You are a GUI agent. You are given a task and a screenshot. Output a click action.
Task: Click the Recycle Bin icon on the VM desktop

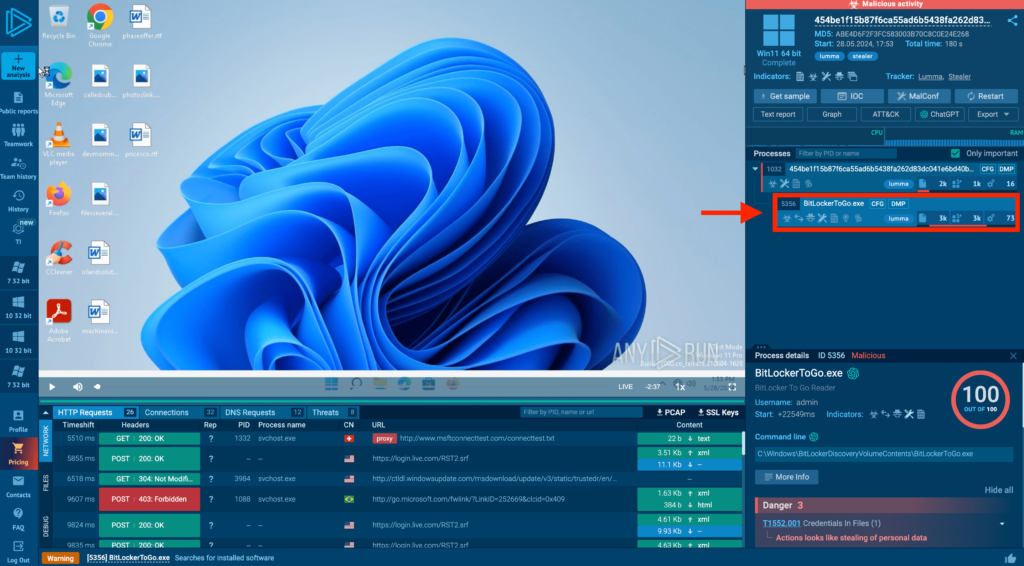59,22
